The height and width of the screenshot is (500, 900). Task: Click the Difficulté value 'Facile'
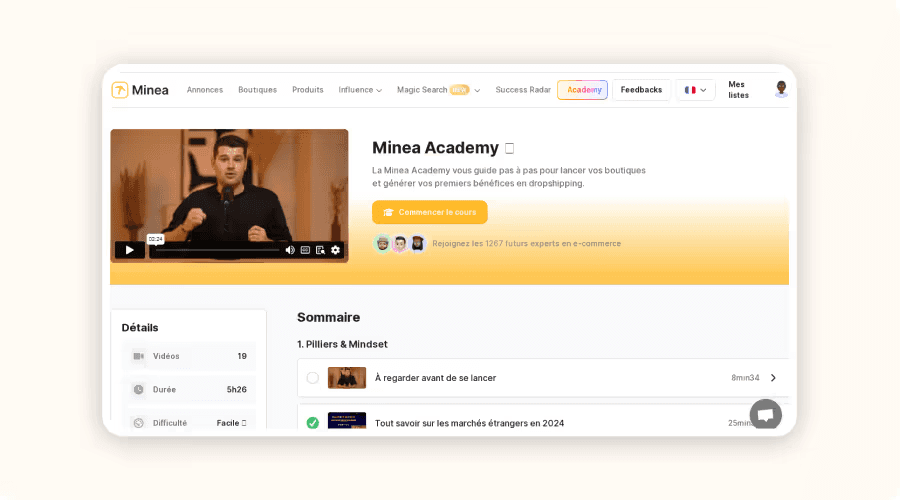(228, 423)
